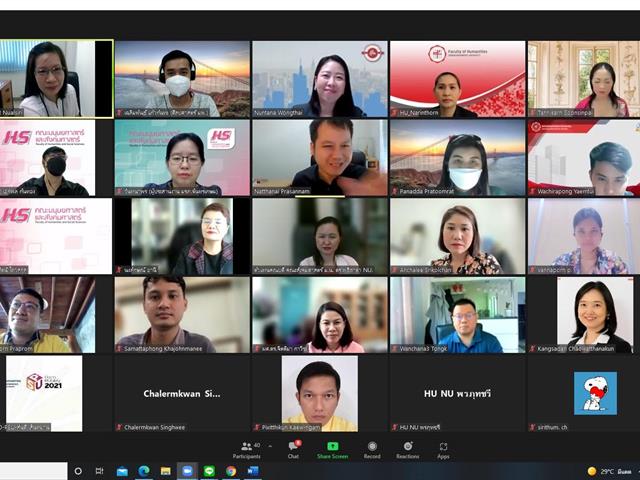Click the name label starting 'Wanchana'
This screenshot has width=640, height=480.
coord(423,349)
